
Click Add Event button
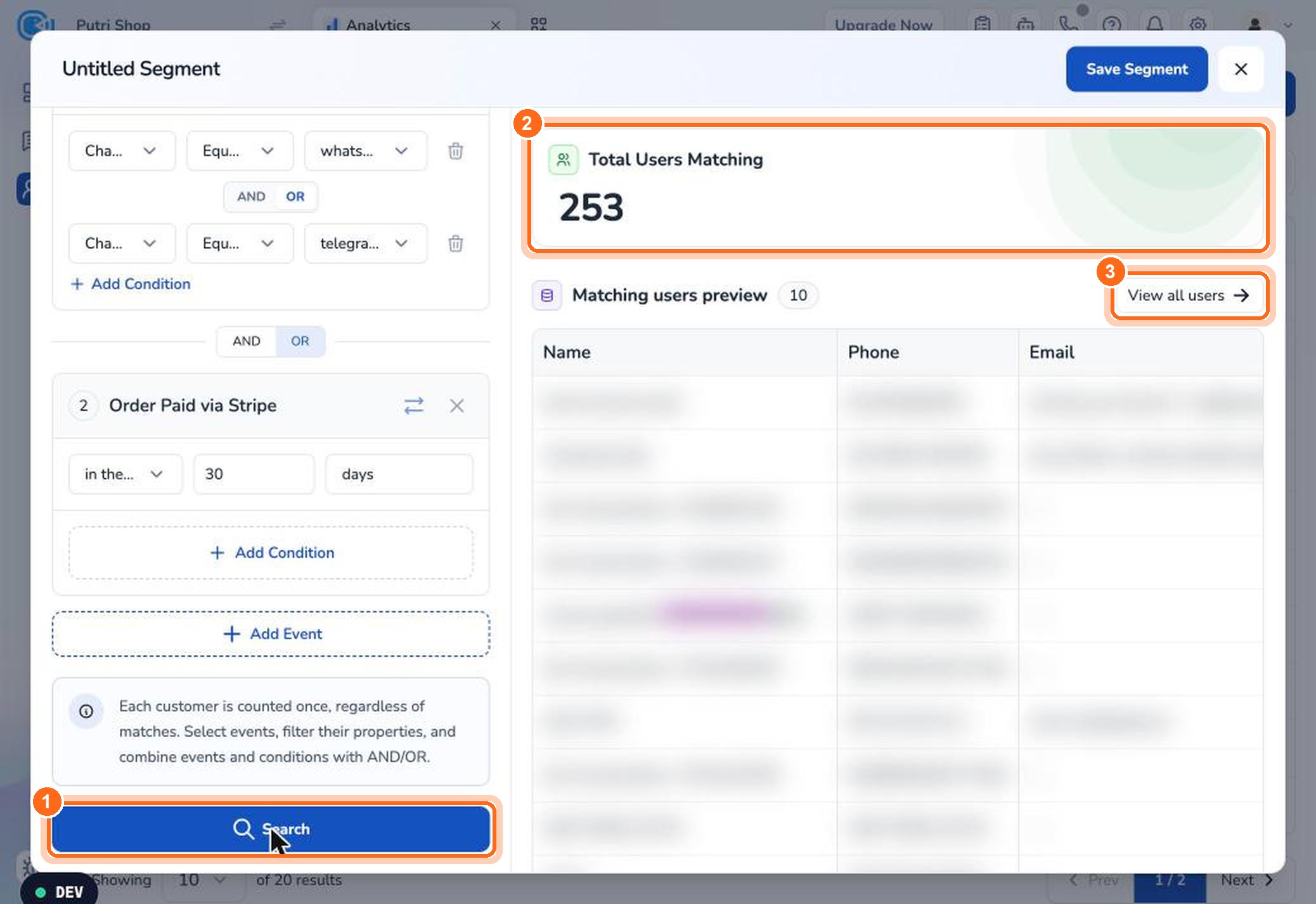[271, 634]
